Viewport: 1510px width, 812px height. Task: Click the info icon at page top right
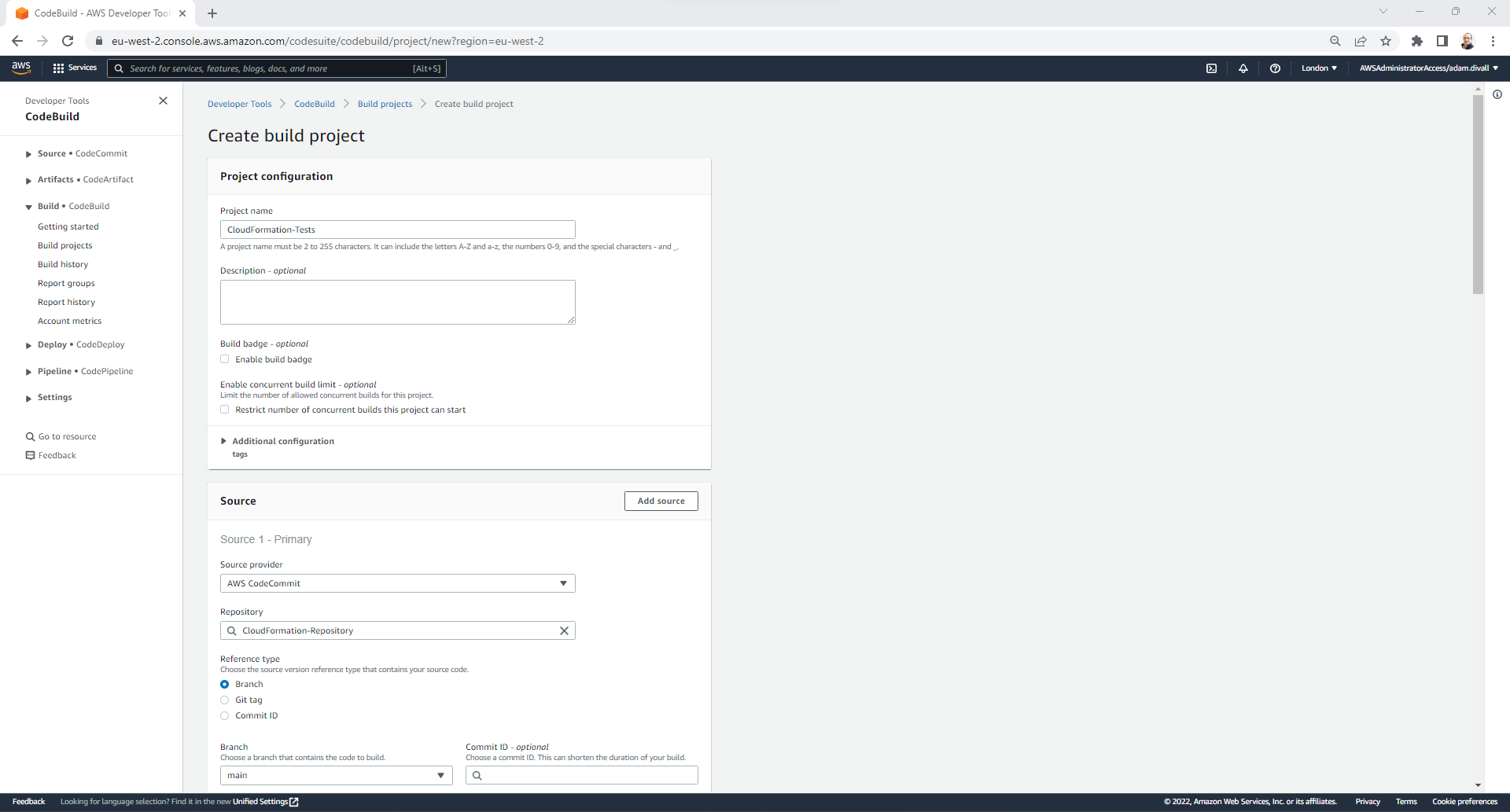coord(1497,94)
